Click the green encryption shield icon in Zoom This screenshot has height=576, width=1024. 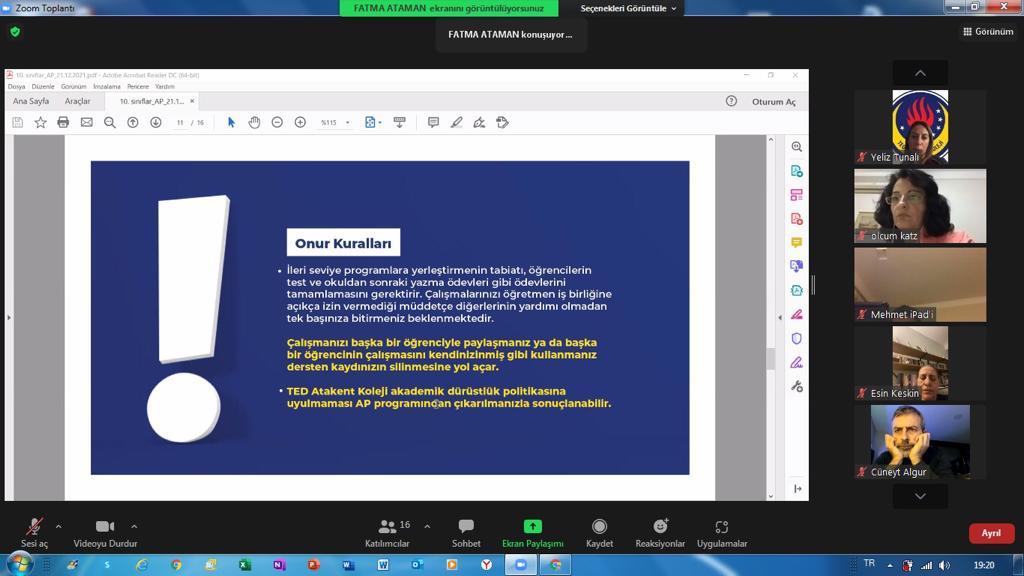15,31
